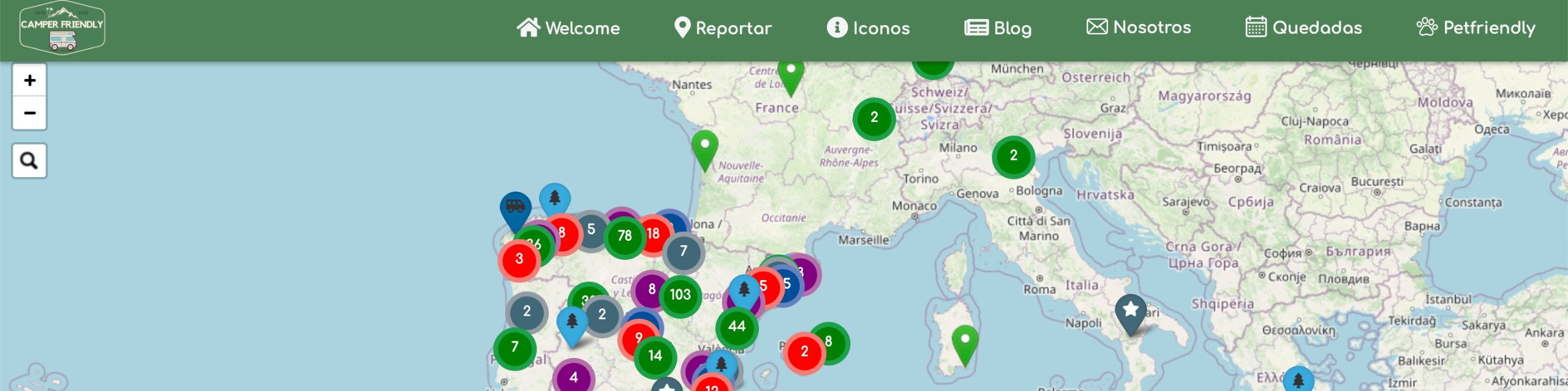Open the Blog link

coord(998,28)
